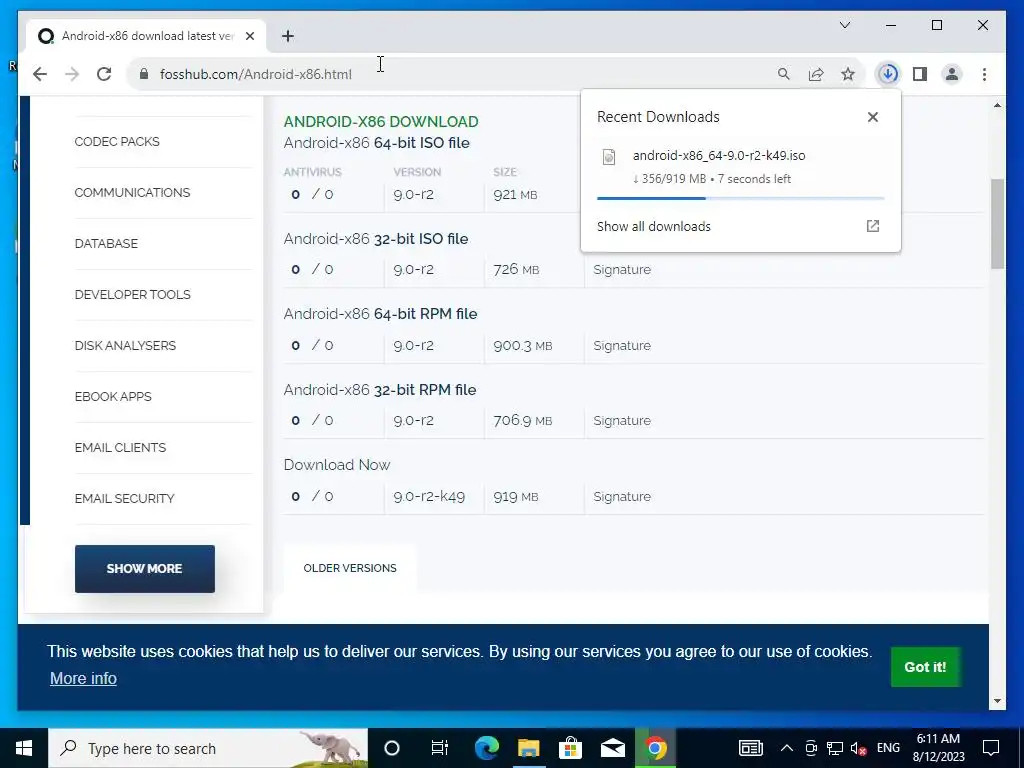Open Mail app from taskbar
The width and height of the screenshot is (1024, 768).
click(x=613, y=748)
